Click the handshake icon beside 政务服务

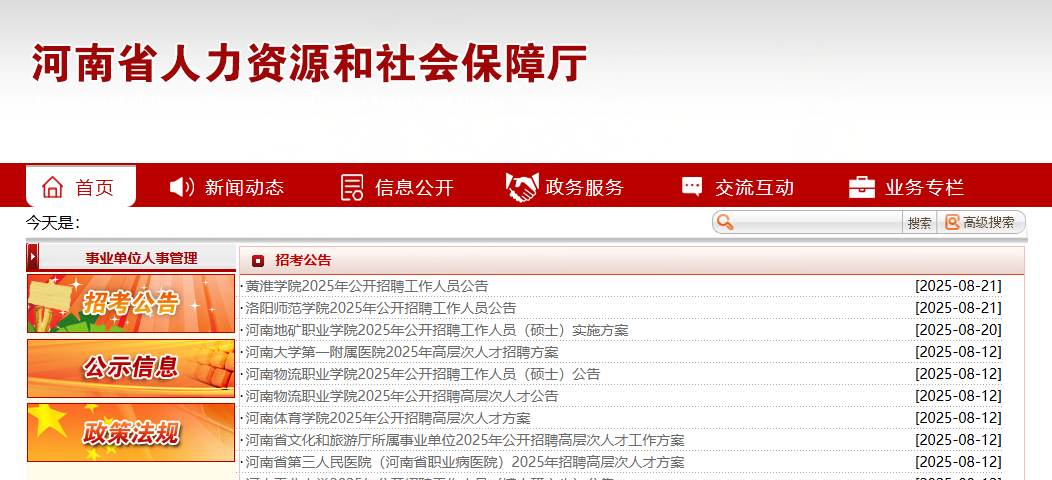(x=521, y=187)
